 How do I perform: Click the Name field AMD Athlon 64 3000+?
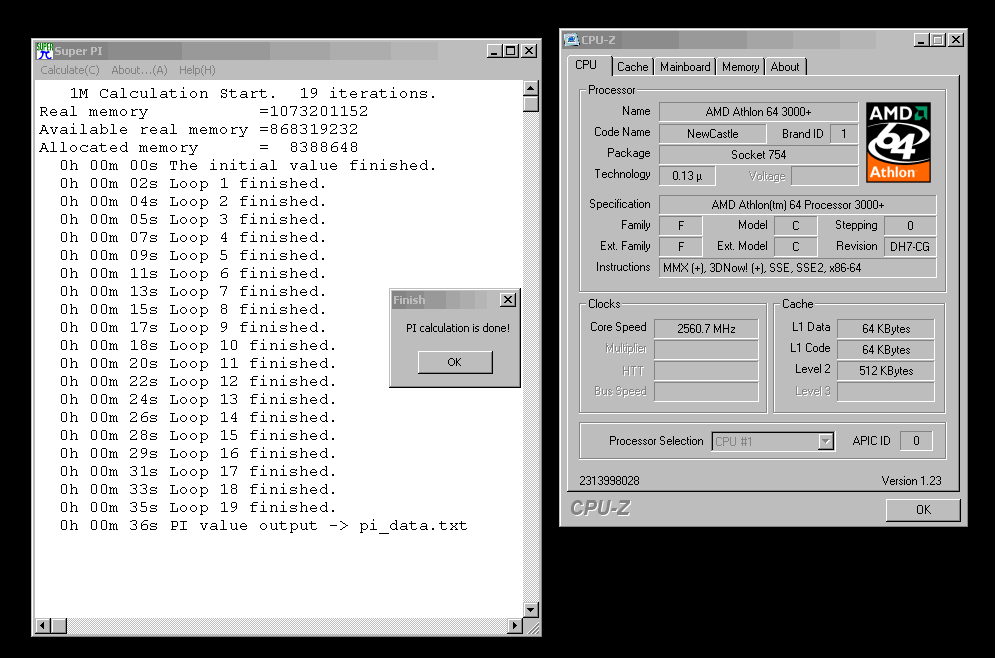tap(758, 112)
